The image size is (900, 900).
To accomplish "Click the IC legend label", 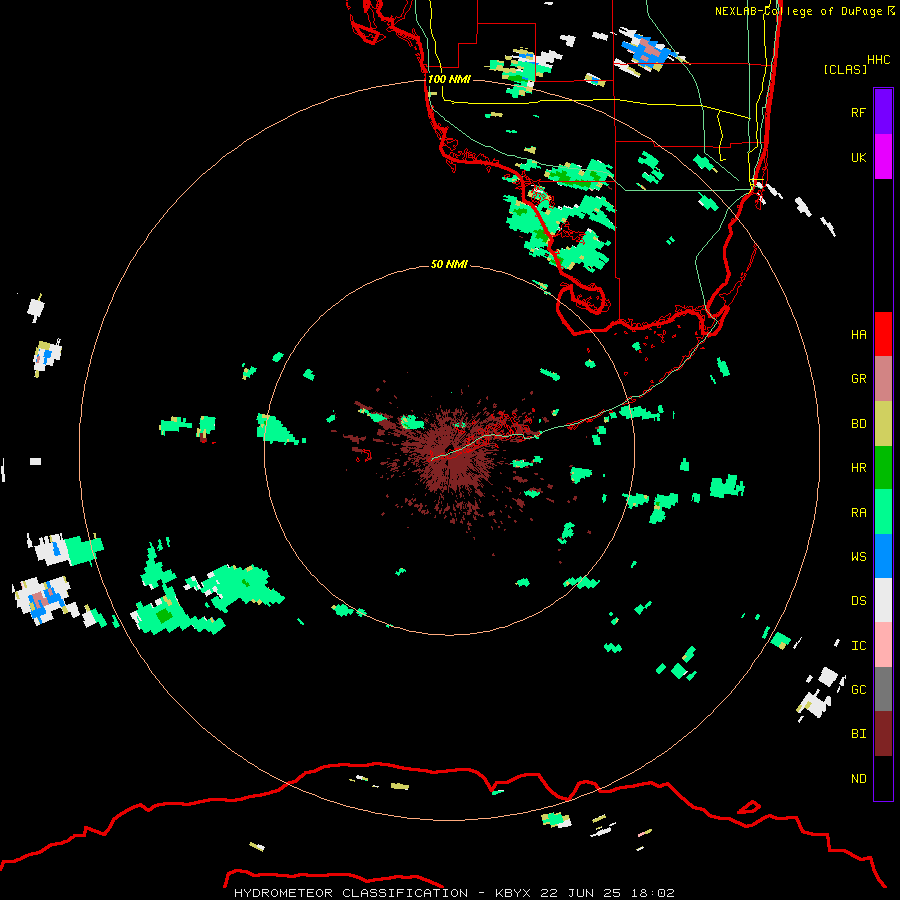I will tap(858, 646).
